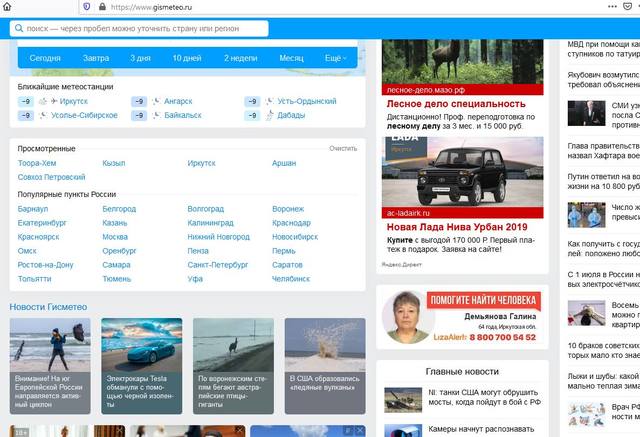Image resolution: width=640 pixels, height=437 pixels.
Task: Click the weather icon beside Усолье-Сибирское
Action: [43, 115]
